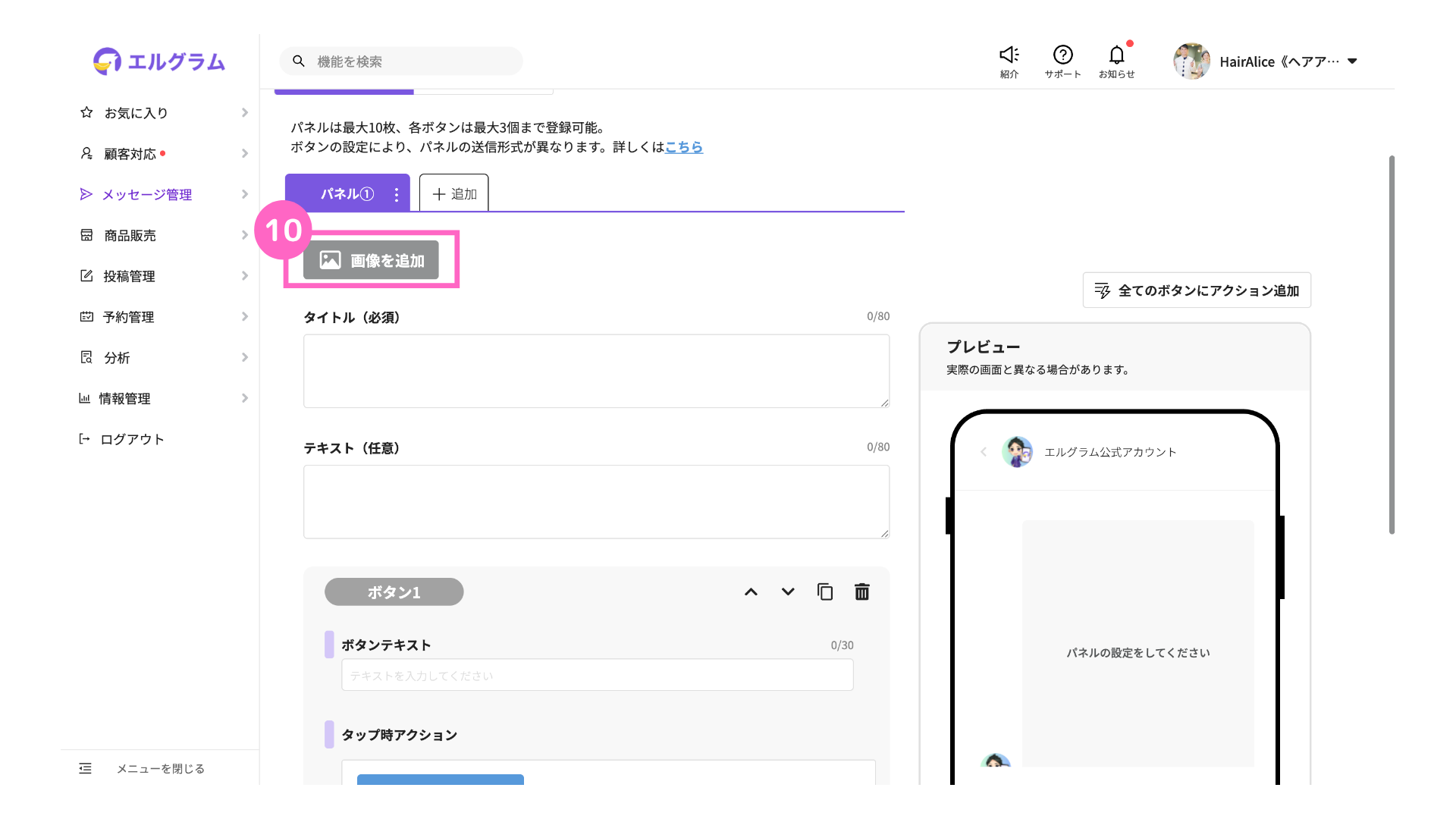
Task: Click the search magnifier icon
Action: tap(299, 61)
